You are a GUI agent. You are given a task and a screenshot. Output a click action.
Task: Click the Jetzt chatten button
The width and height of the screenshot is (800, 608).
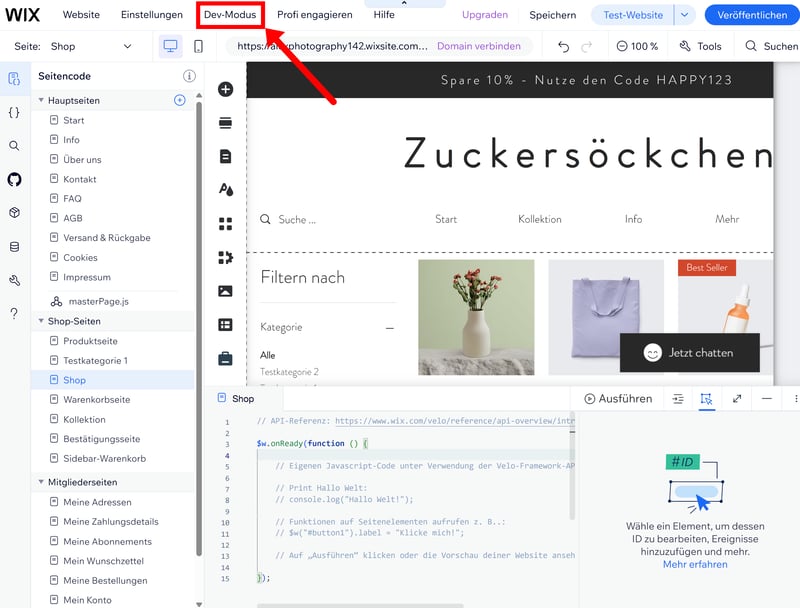(x=689, y=353)
